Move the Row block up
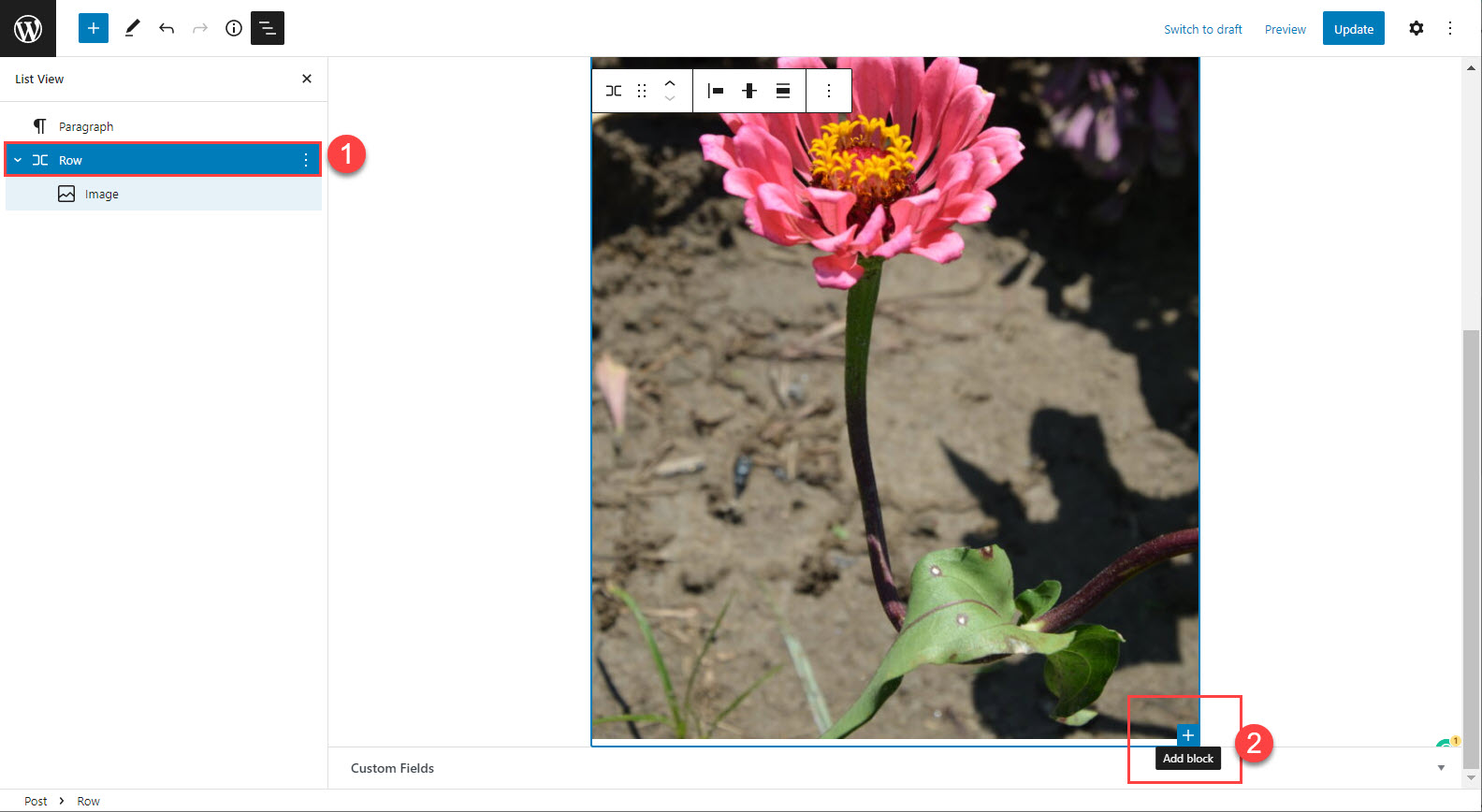 tap(670, 83)
